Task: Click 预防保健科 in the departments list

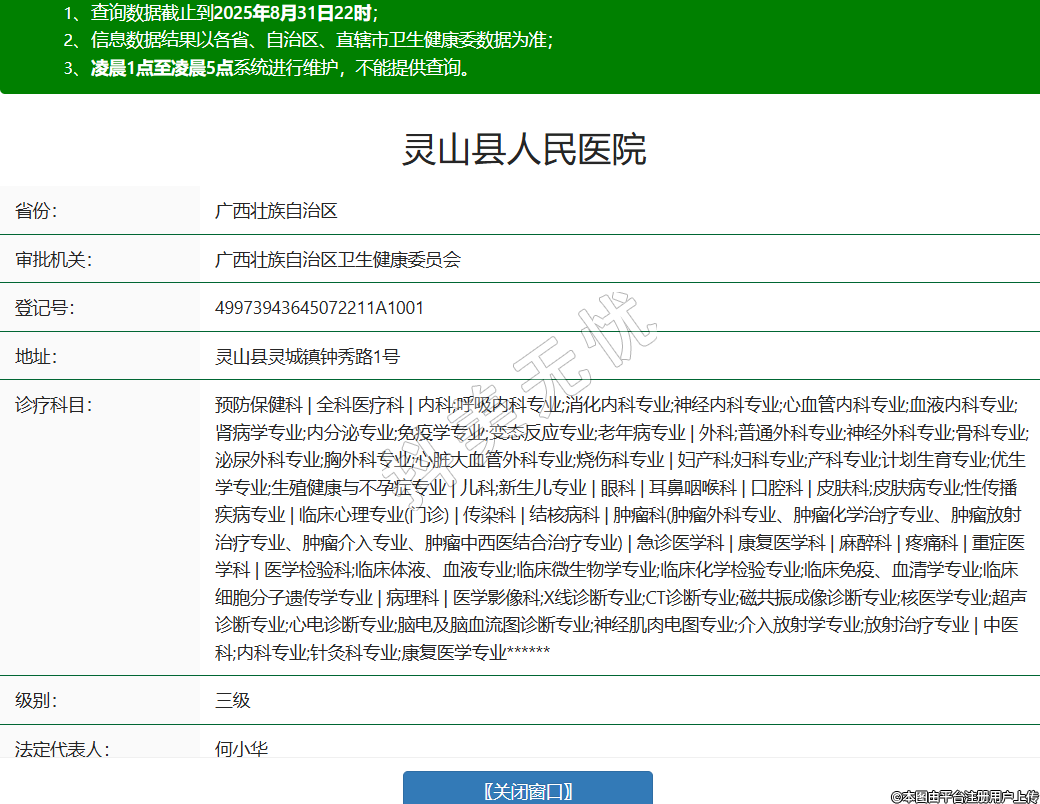Action: [258, 405]
